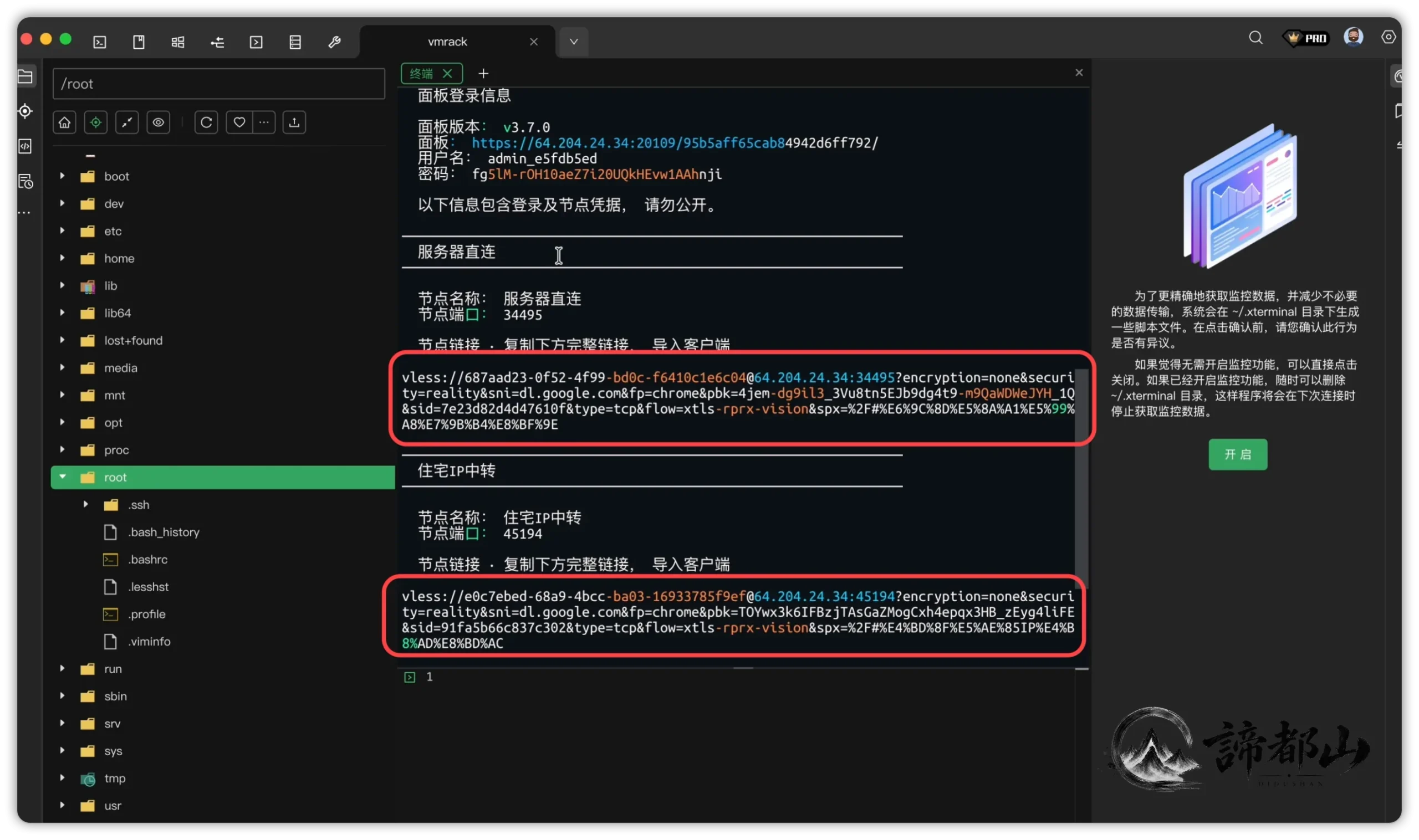Toggle hidden files eye icon
Image resolution: width=1419 pixels, height=840 pixels.
click(158, 122)
